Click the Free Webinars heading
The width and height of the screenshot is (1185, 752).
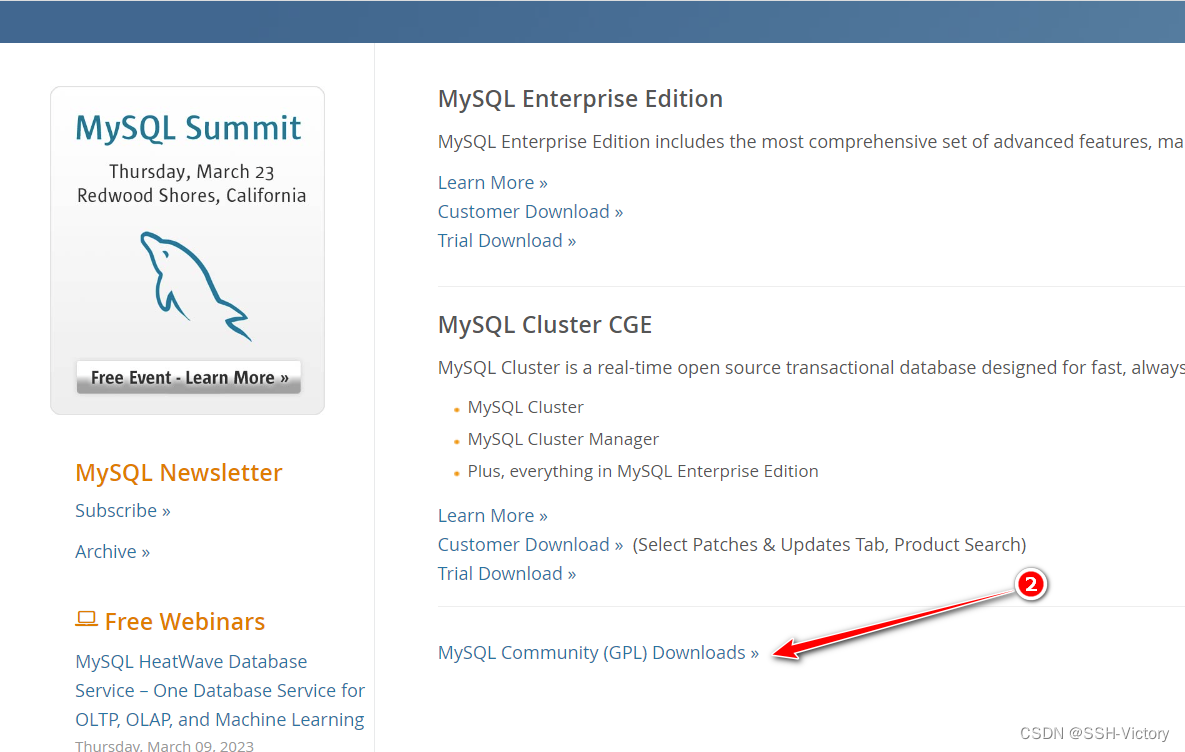pyautogui.click(x=185, y=621)
